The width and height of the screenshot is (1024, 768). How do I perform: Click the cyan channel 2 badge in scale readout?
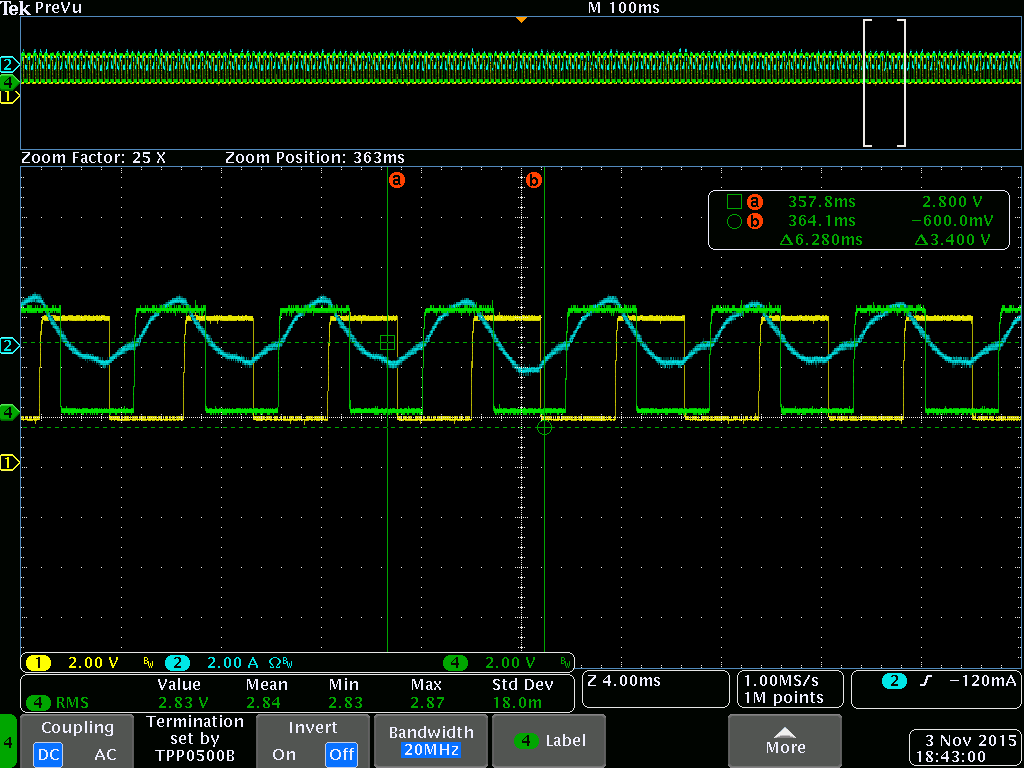click(178, 663)
